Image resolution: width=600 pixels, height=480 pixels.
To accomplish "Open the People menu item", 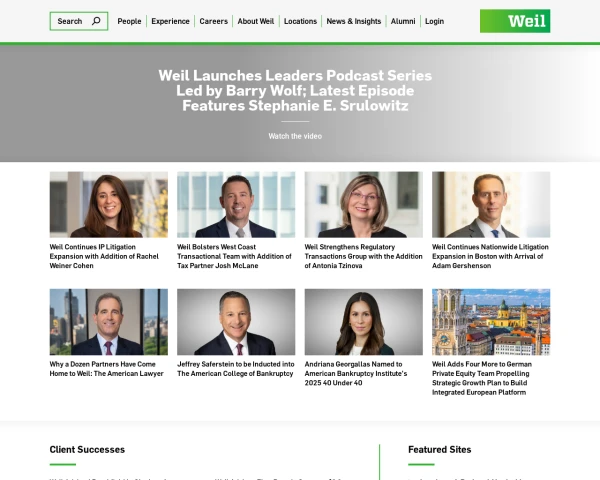I will click(x=129, y=21).
